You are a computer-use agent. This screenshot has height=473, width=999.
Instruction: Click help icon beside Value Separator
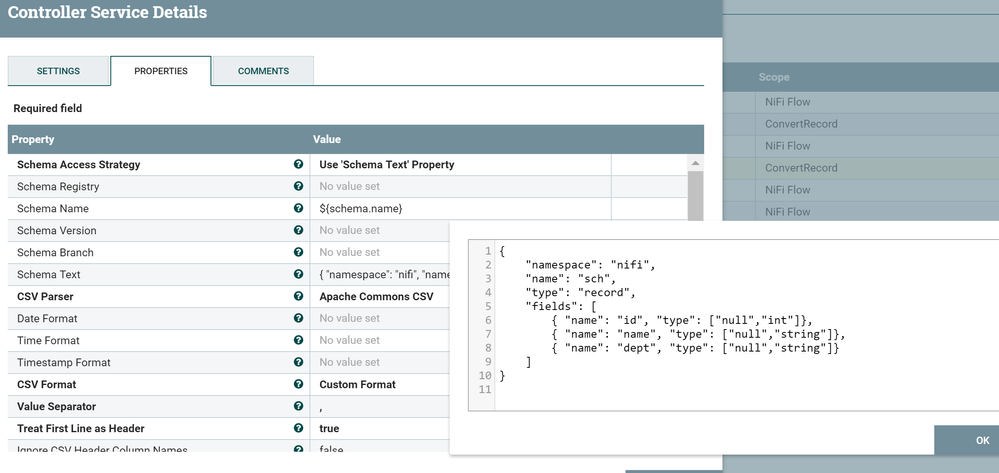click(298, 407)
